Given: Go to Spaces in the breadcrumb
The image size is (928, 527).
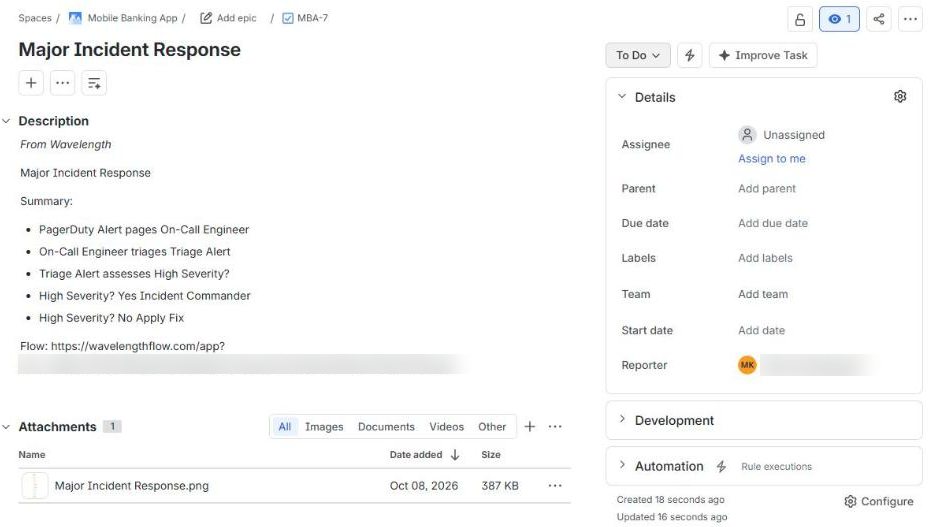Looking at the screenshot, I should pyautogui.click(x=35, y=18).
